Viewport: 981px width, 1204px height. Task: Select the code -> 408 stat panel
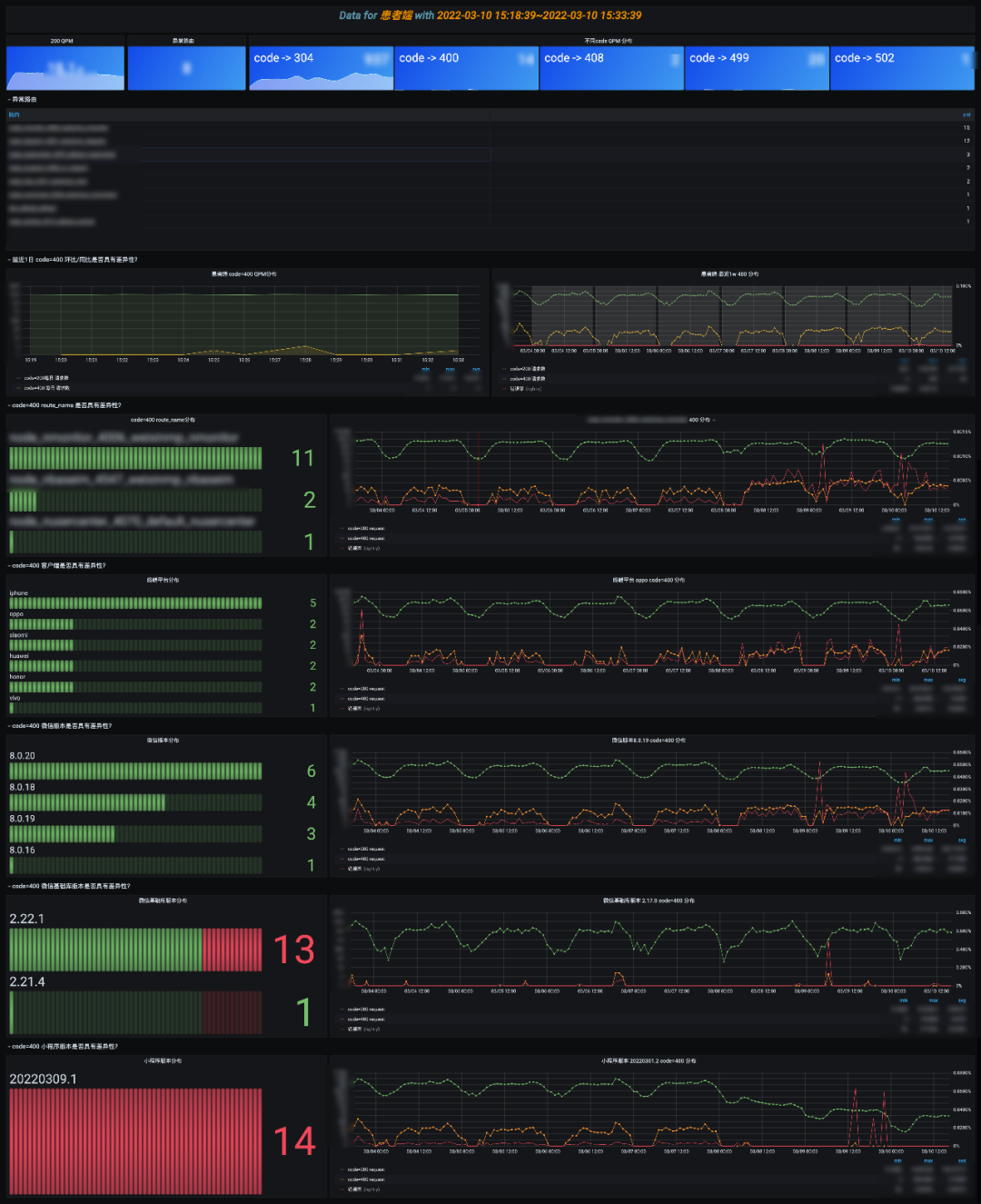pos(611,69)
